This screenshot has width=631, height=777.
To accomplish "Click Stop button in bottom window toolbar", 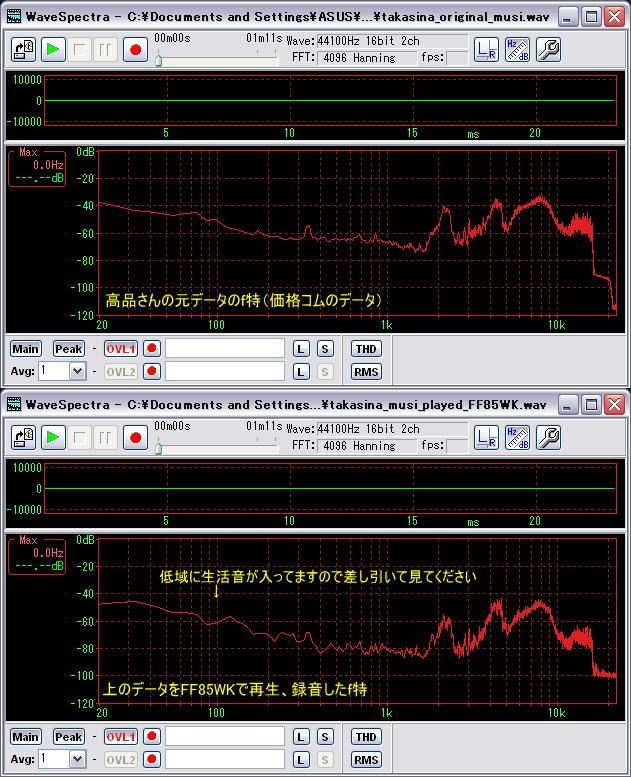I will point(79,438).
